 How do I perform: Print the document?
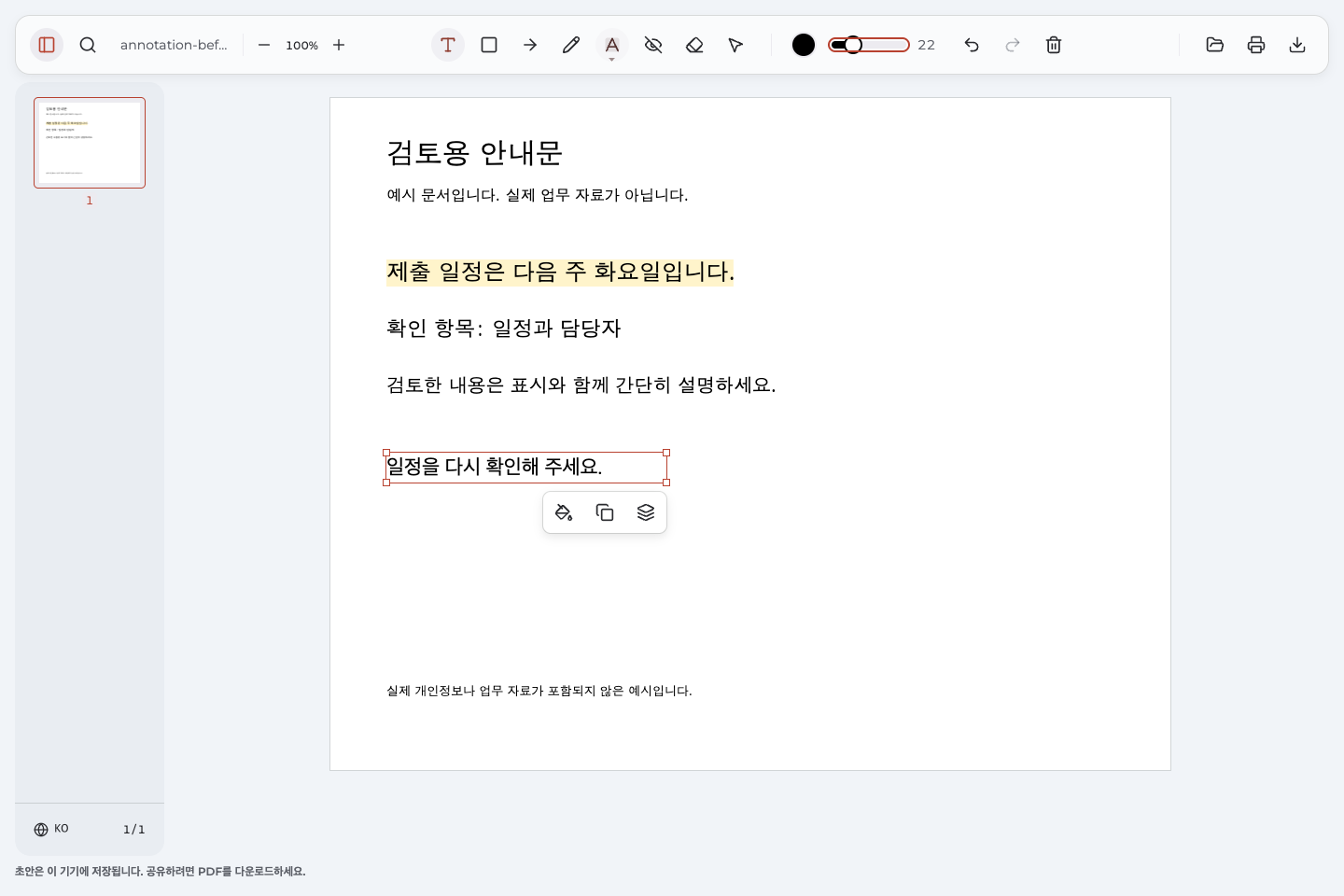pos(1256,45)
